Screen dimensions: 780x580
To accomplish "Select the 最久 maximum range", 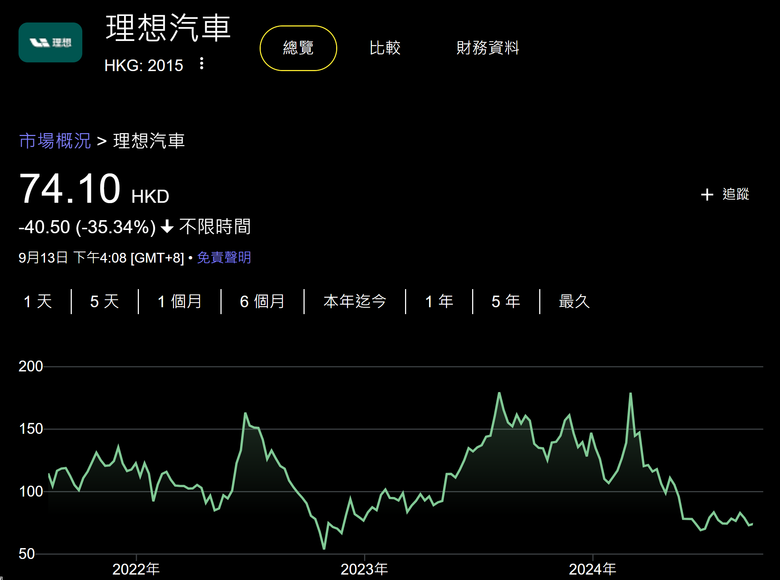I will 574,301.
